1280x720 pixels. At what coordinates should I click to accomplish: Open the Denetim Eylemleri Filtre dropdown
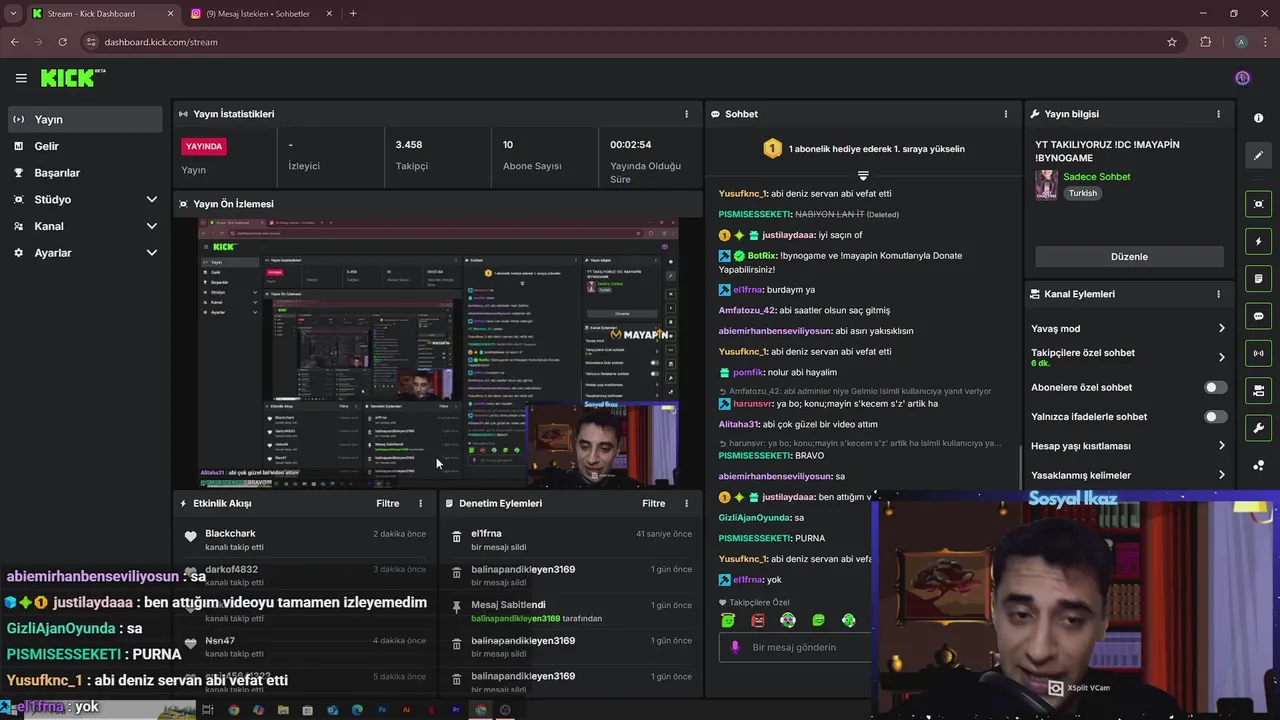[653, 504]
